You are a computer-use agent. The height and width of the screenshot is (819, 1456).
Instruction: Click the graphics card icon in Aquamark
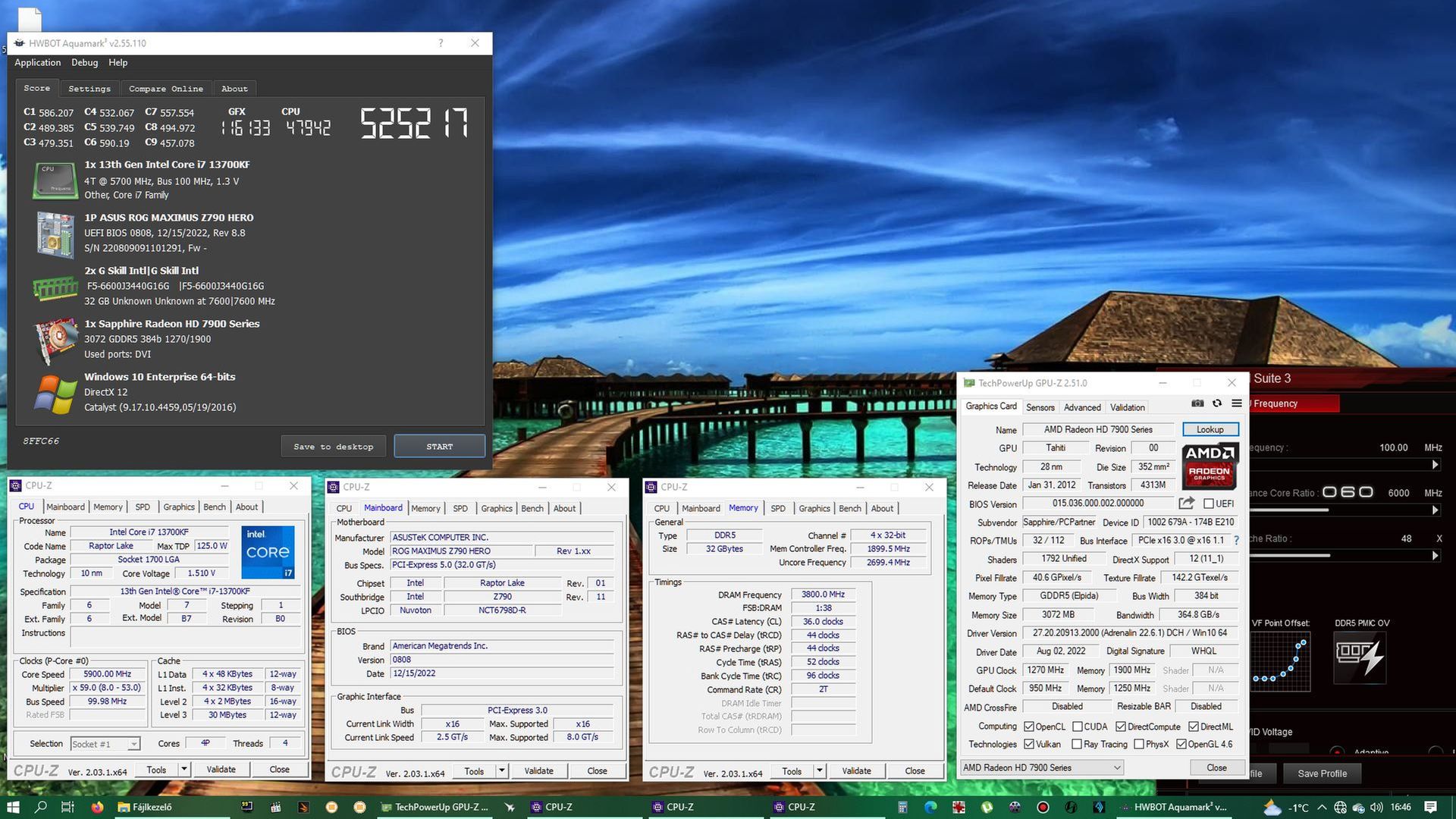[x=55, y=340]
